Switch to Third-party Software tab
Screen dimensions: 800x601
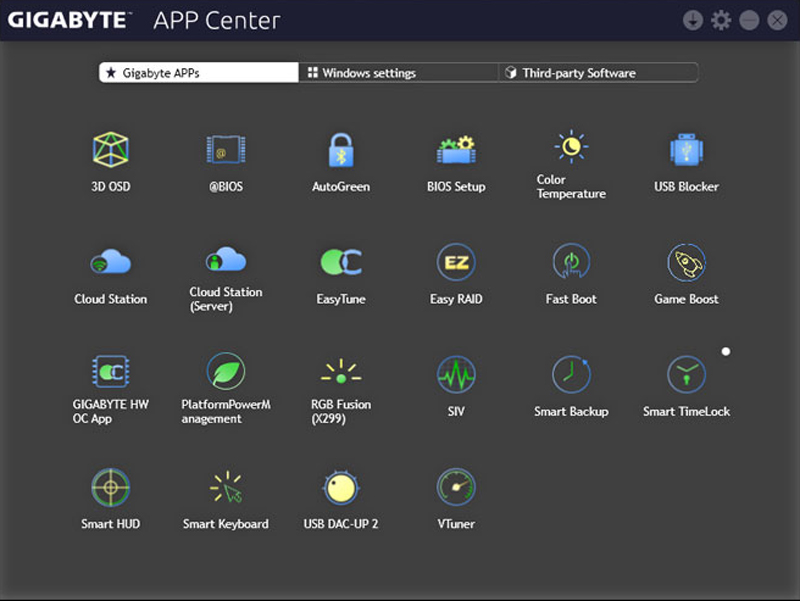click(598, 73)
